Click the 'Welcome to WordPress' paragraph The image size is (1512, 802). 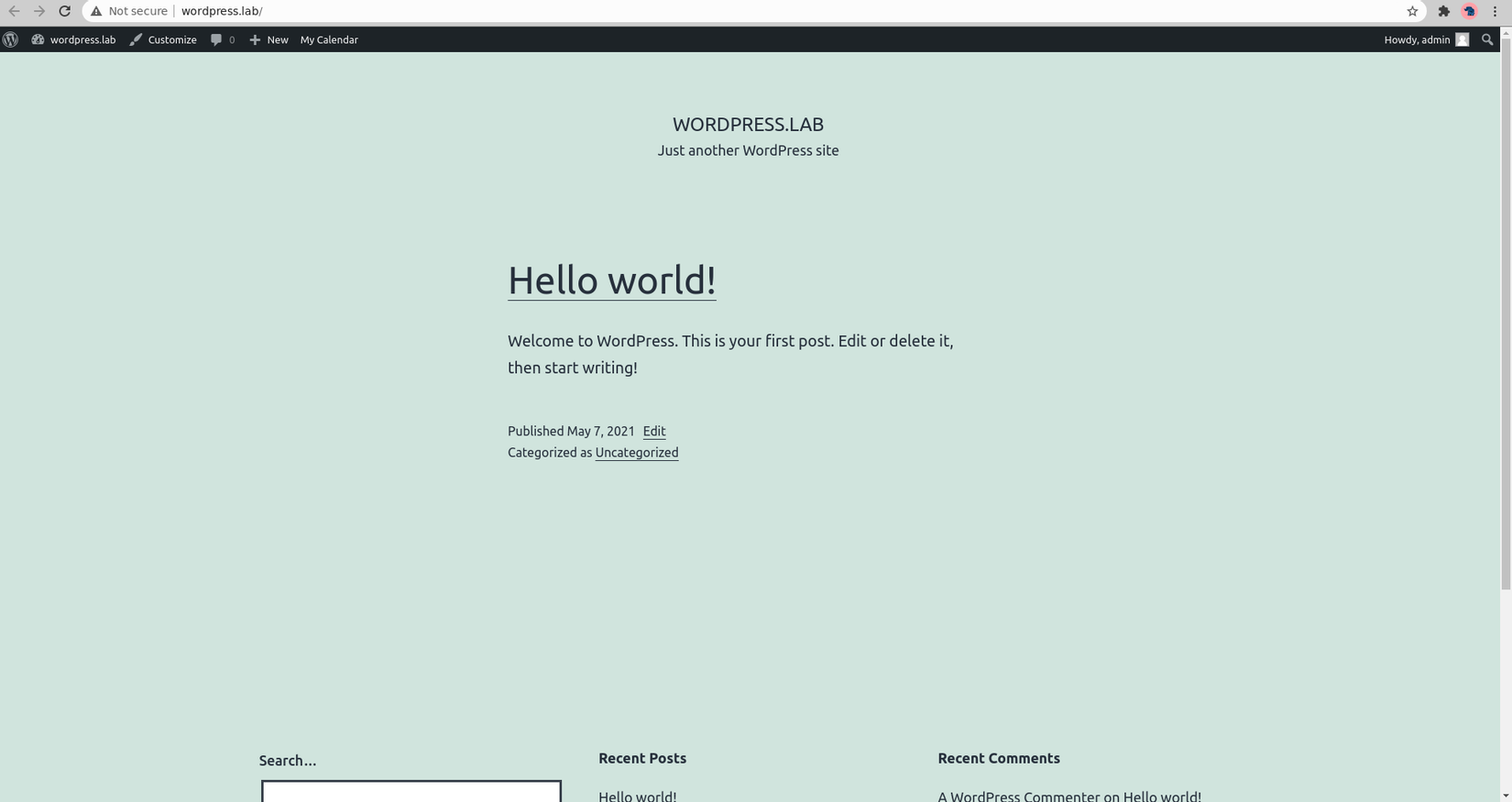click(730, 354)
